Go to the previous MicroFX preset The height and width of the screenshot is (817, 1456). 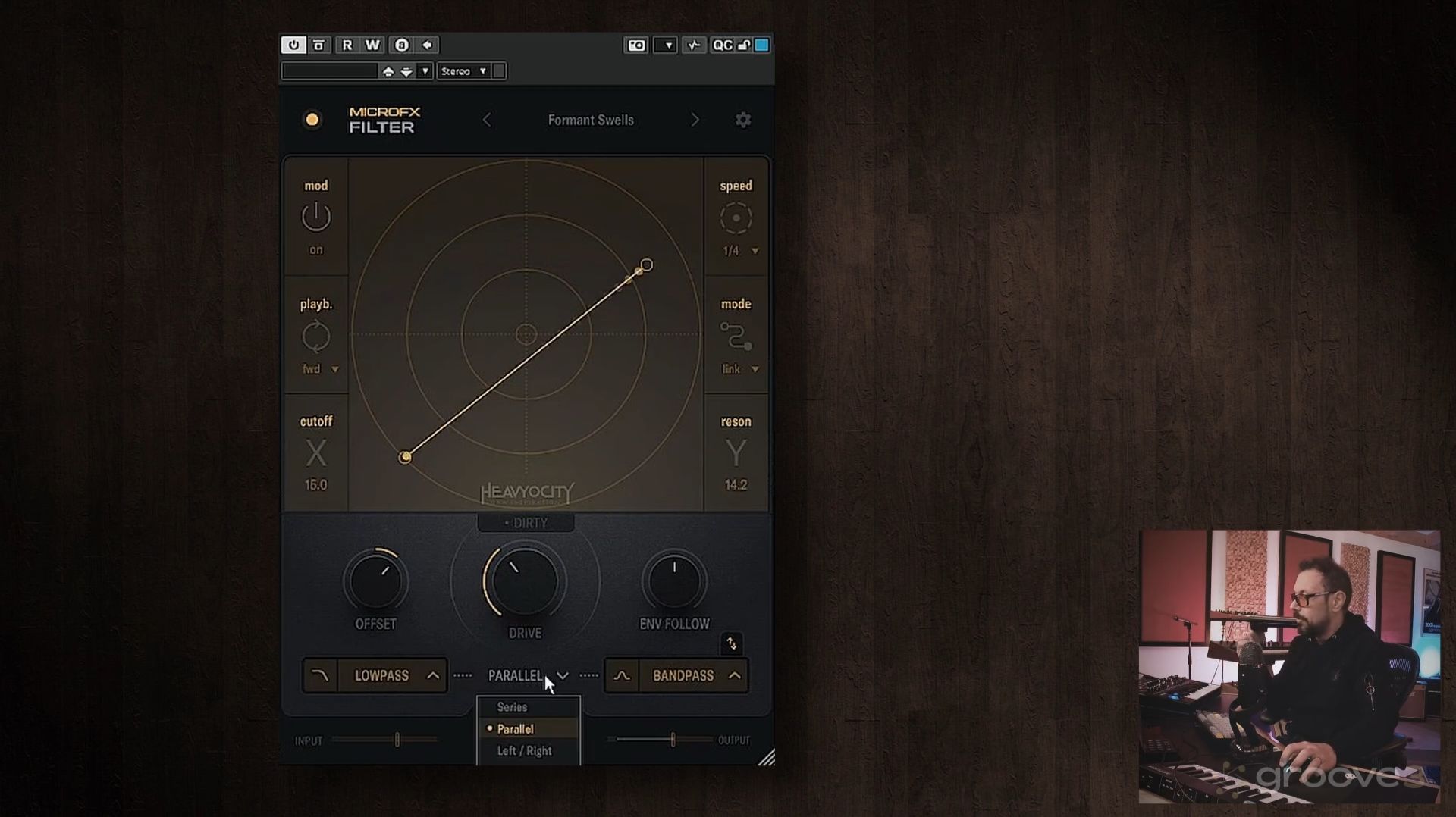point(487,120)
